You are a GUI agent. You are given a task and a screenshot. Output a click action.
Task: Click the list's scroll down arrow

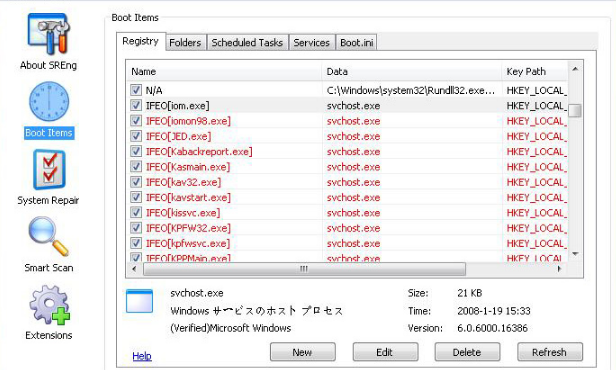575,254
